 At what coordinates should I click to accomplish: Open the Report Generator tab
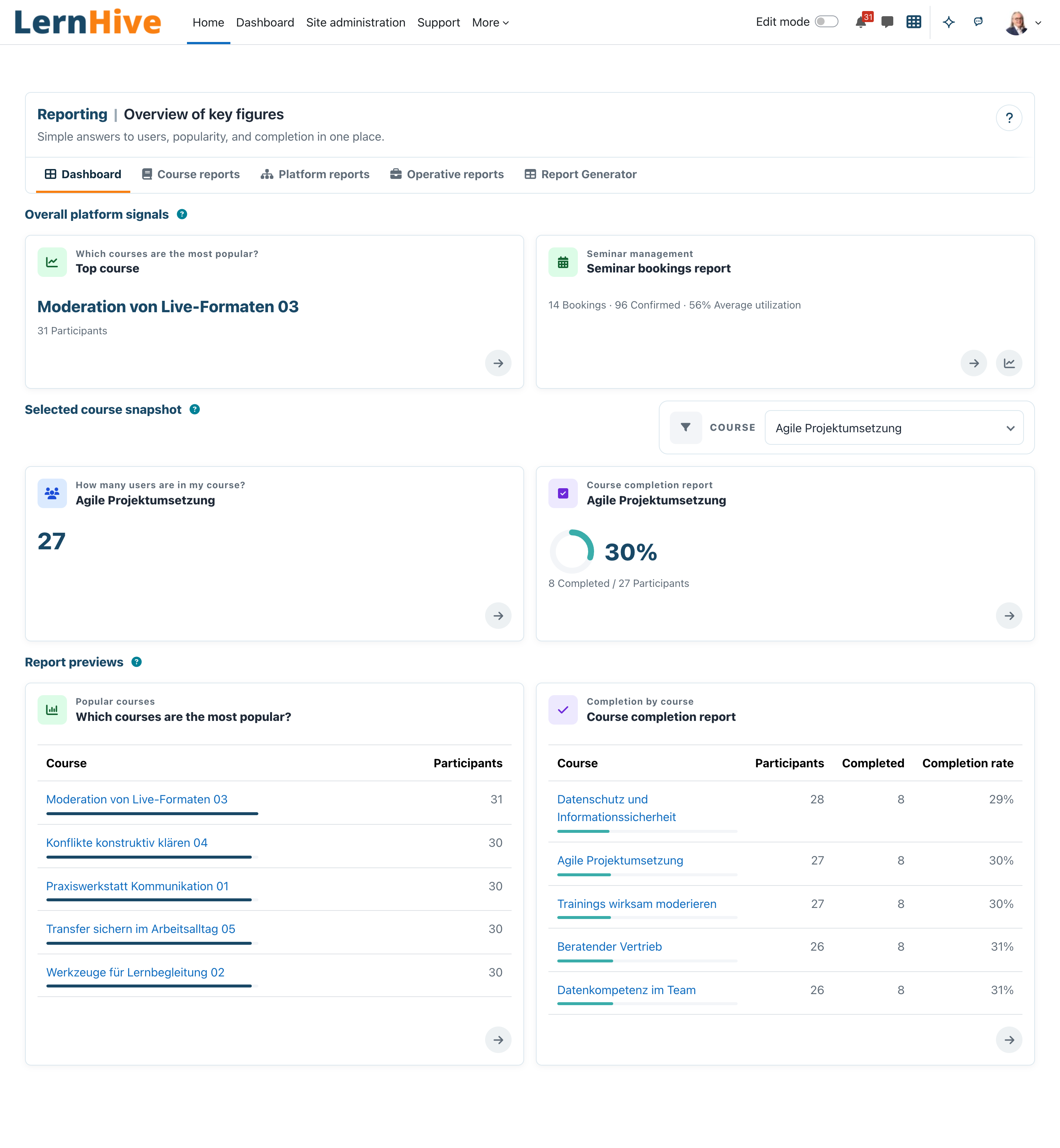(x=580, y=175)
